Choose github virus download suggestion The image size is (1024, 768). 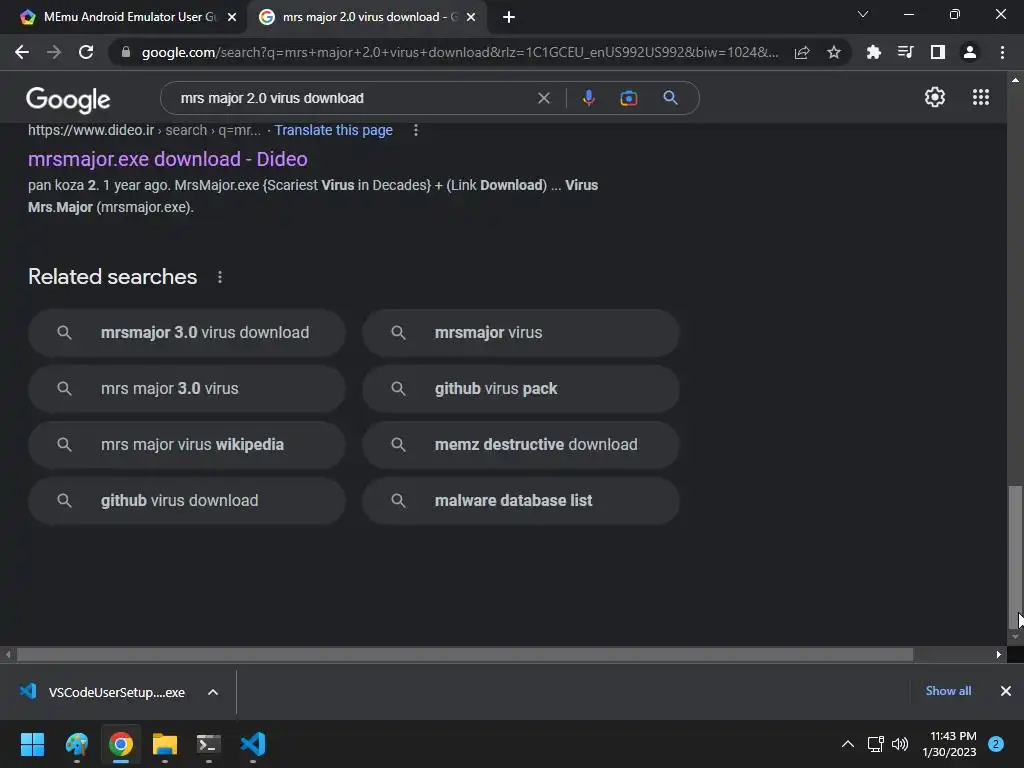coord(187,501)
